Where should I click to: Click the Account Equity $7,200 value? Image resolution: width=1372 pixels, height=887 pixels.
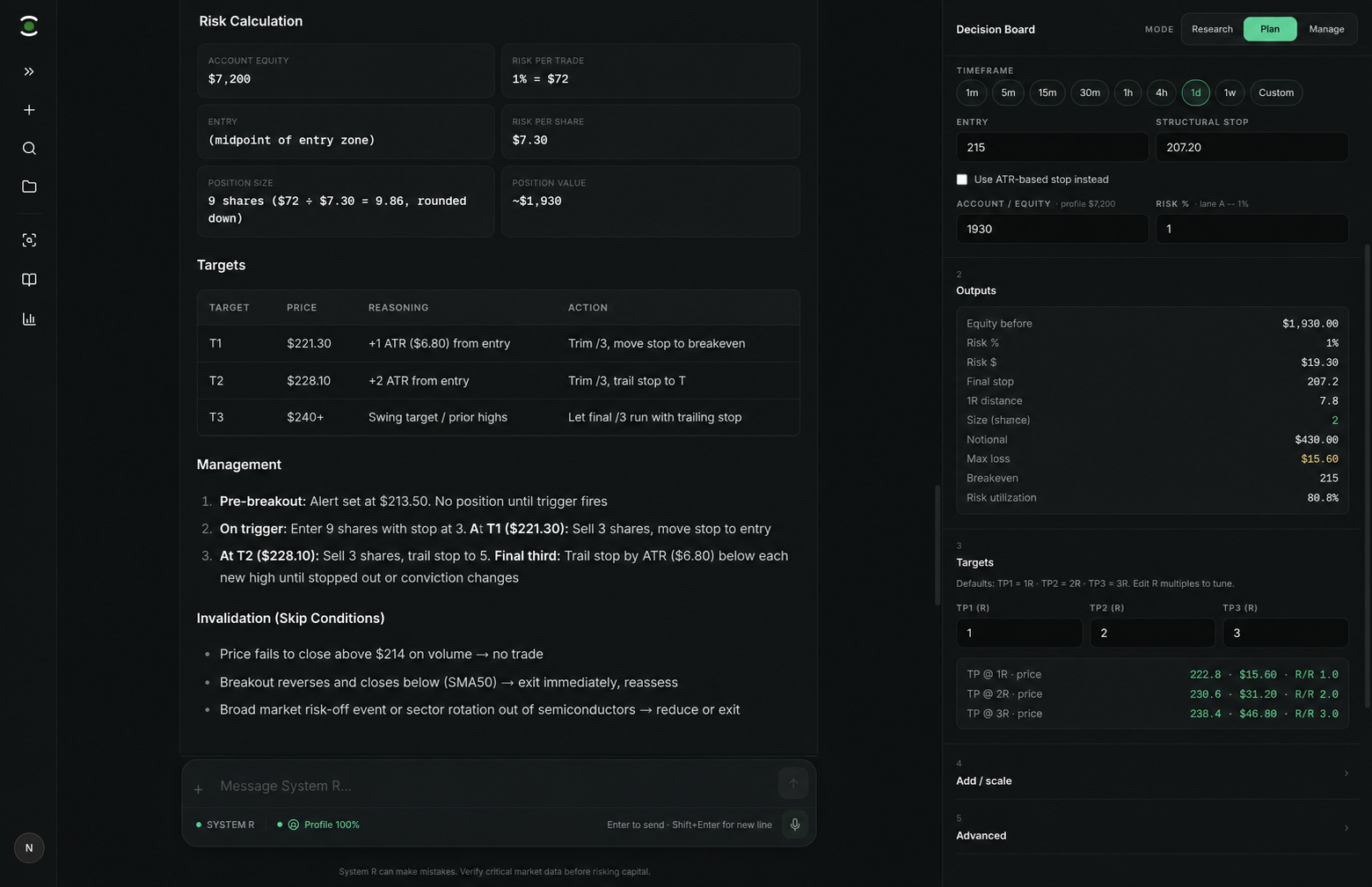230,79
